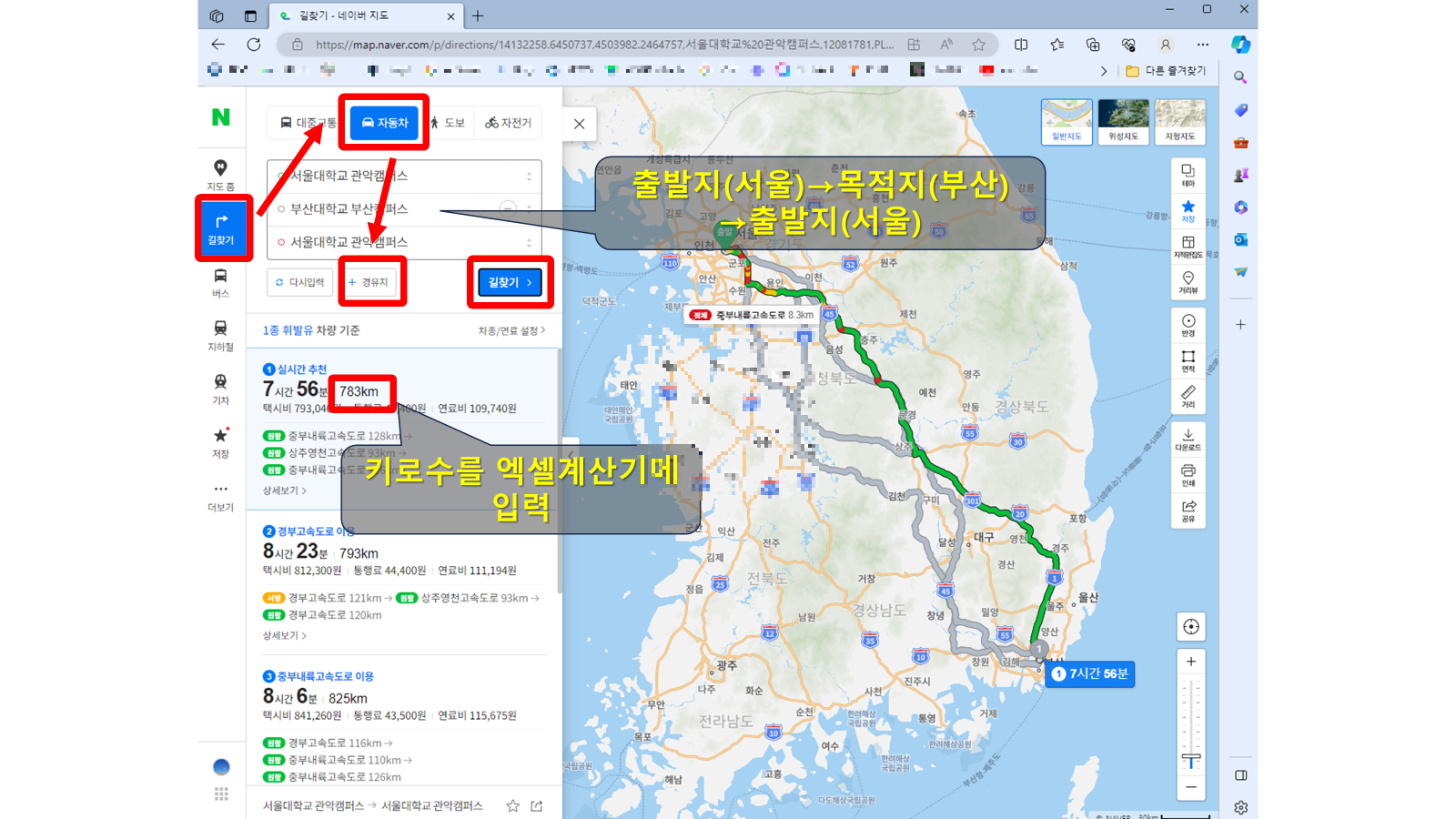Viewport: 1456px width, 819px height.
Task: Select the 면적 area measuring tool
Action: [1188, 361]
